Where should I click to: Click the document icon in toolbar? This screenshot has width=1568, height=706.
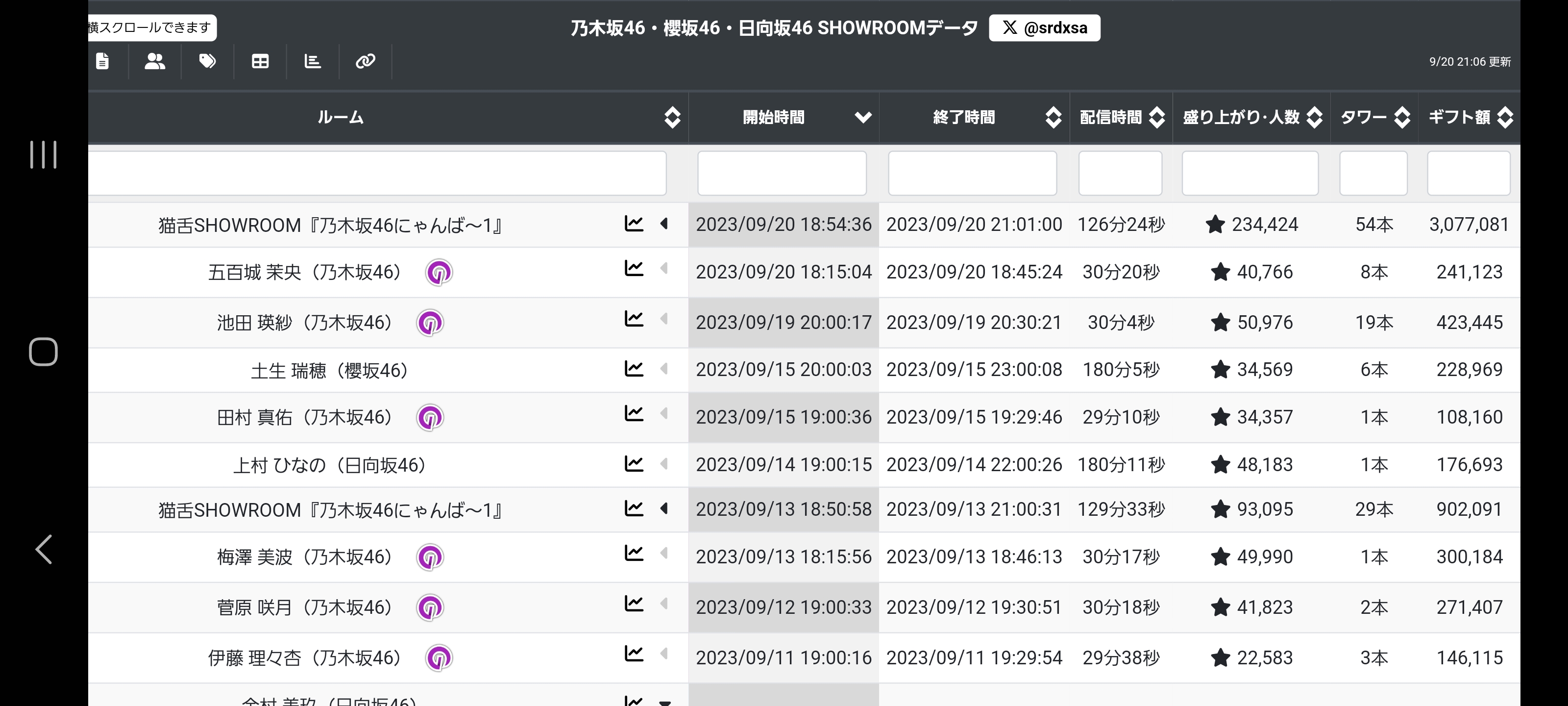click(x=102, y=61)
